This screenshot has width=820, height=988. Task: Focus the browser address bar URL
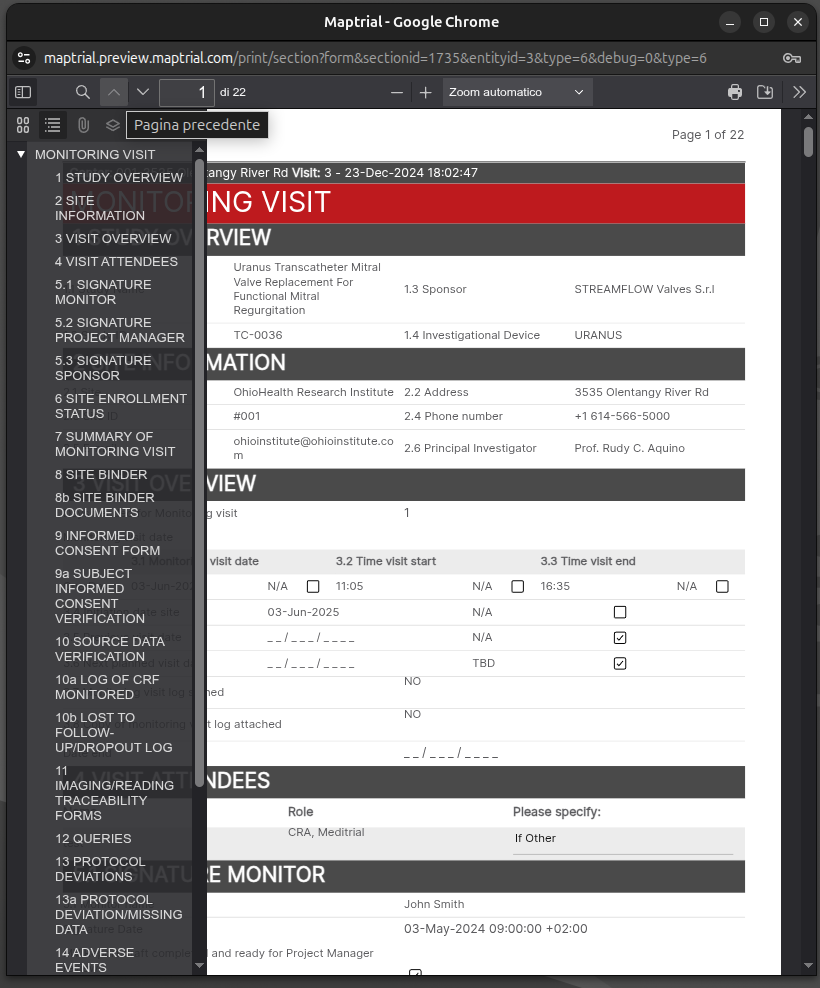pyautogui.click(x=375, y=58)
